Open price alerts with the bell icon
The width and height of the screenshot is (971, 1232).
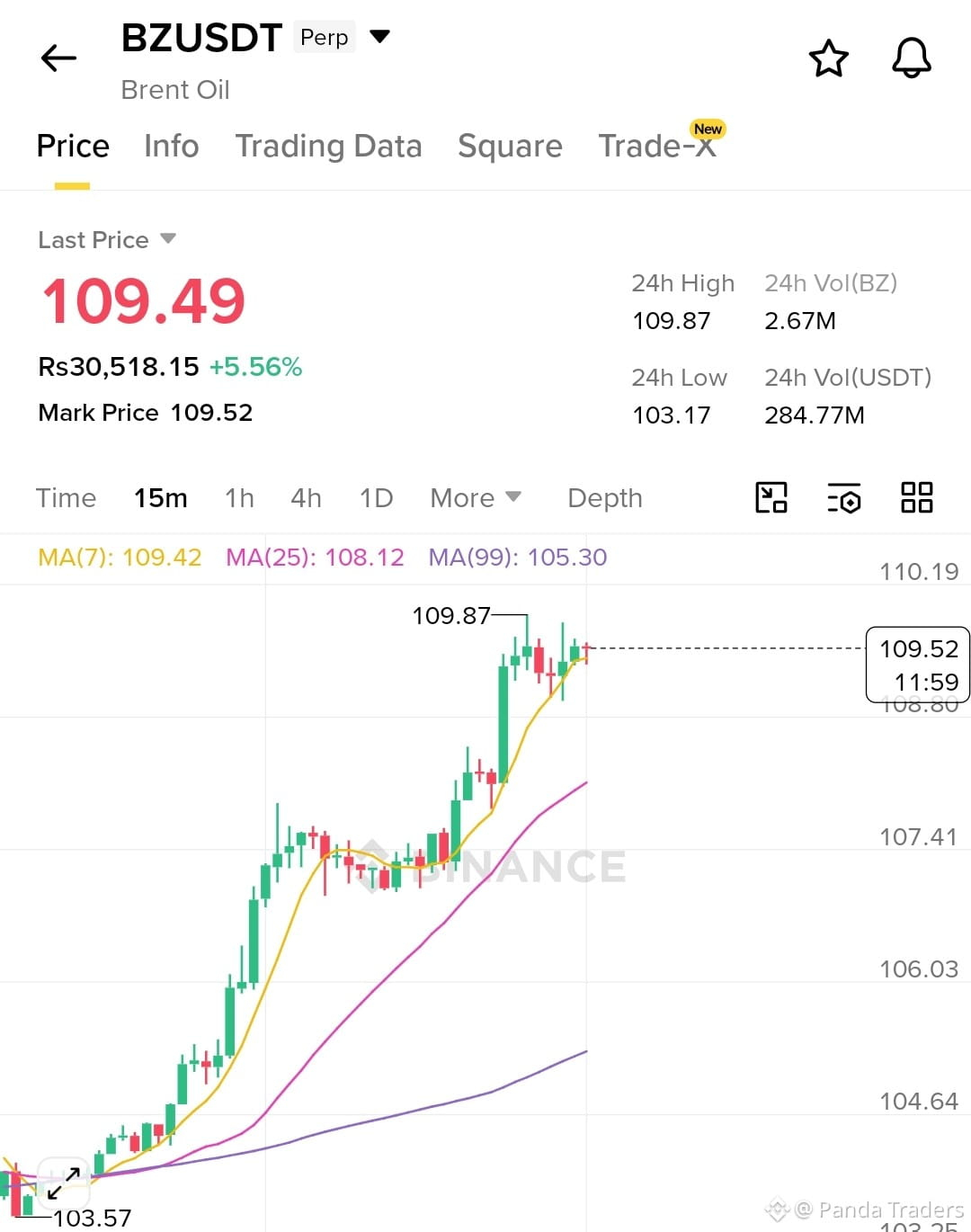[911, 58]
